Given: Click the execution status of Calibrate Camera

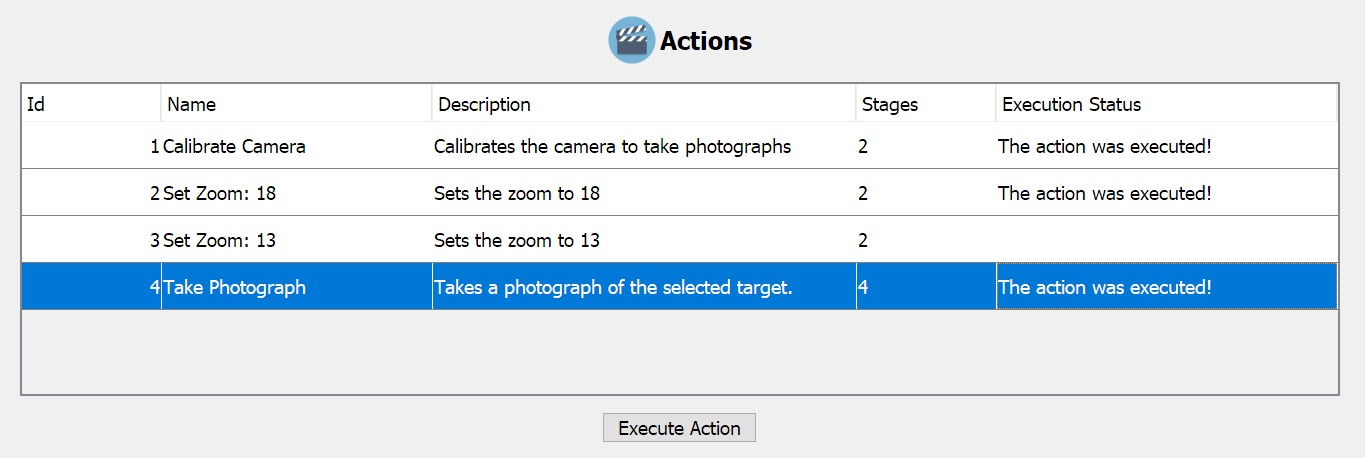Looking at the screenshot, I should 1104,147.
